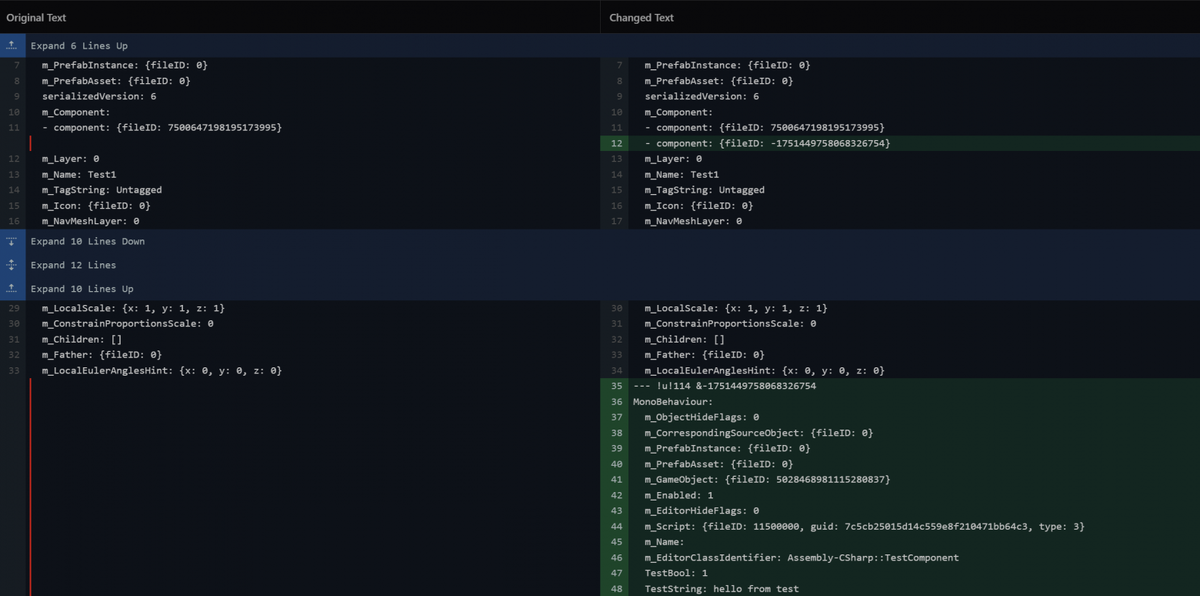This screenshot has height=596, width=1200.
Task: Click 'm_Children: []' in Original Text pane
Action: pos(82,339)
